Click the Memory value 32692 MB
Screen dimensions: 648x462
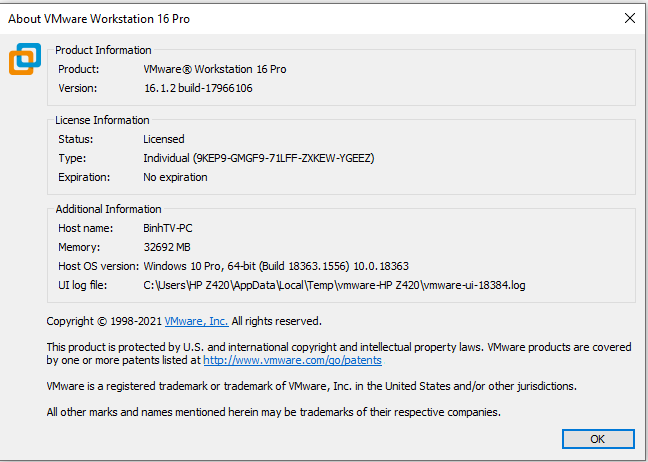click(167, 247)
